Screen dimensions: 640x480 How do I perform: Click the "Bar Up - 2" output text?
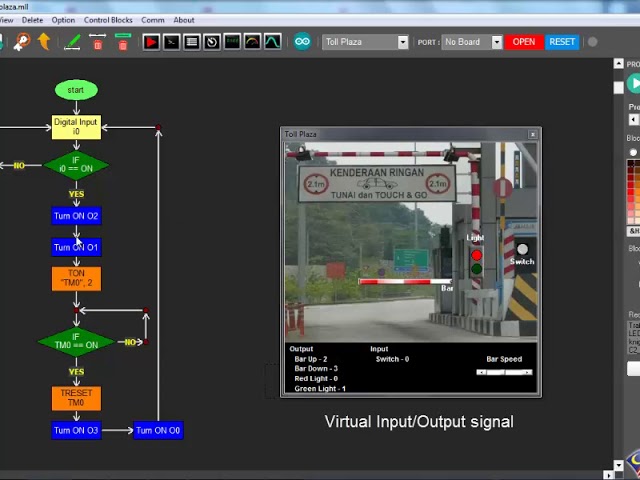311,359
